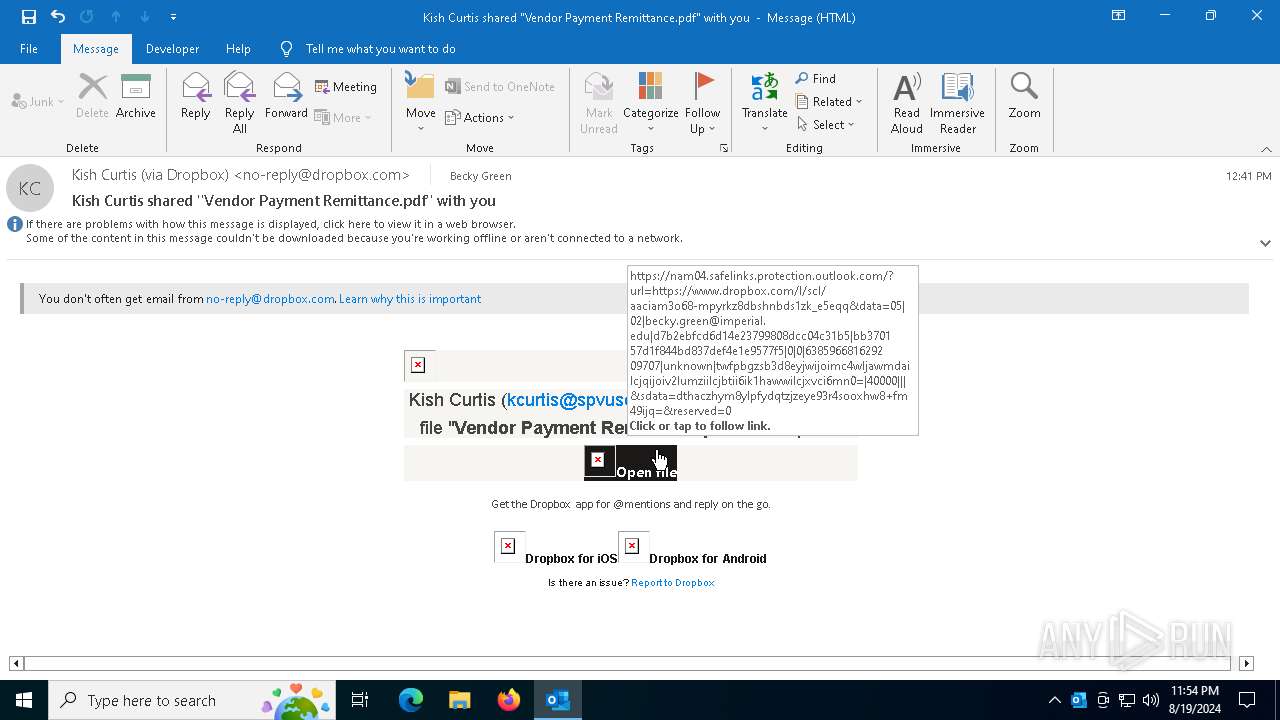This screenshot has height=720, width=1280.
Task: Archive this message
Action: (136, 97)
